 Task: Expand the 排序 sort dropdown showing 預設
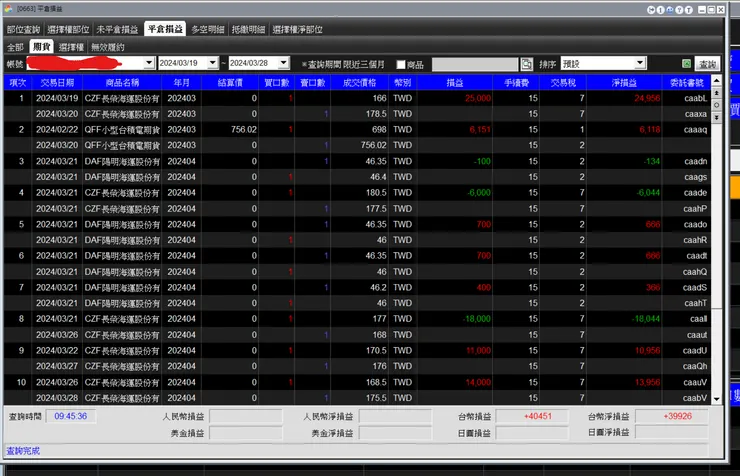640,63
